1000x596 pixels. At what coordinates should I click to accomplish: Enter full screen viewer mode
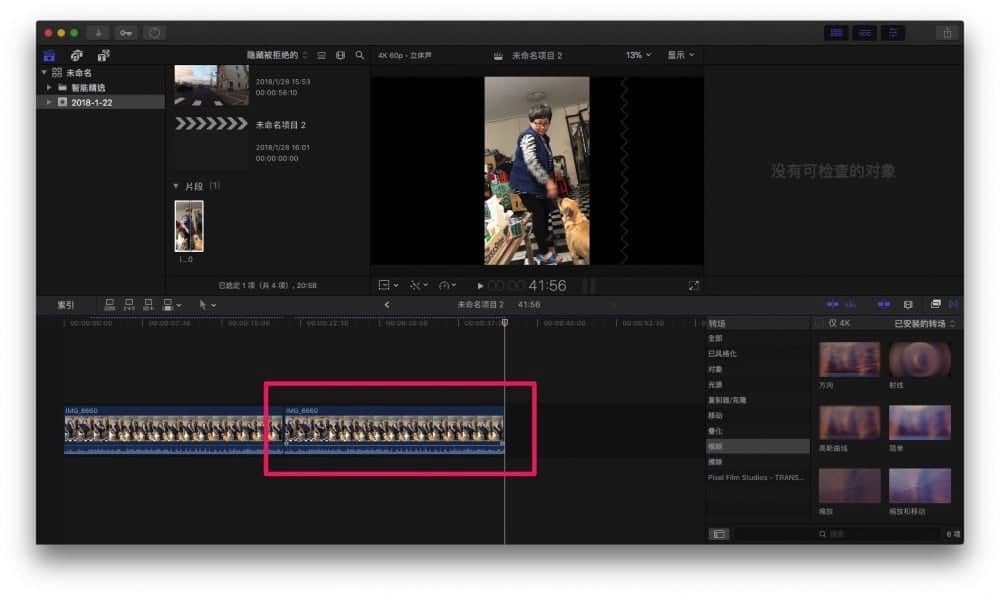(x=693, y=286)
